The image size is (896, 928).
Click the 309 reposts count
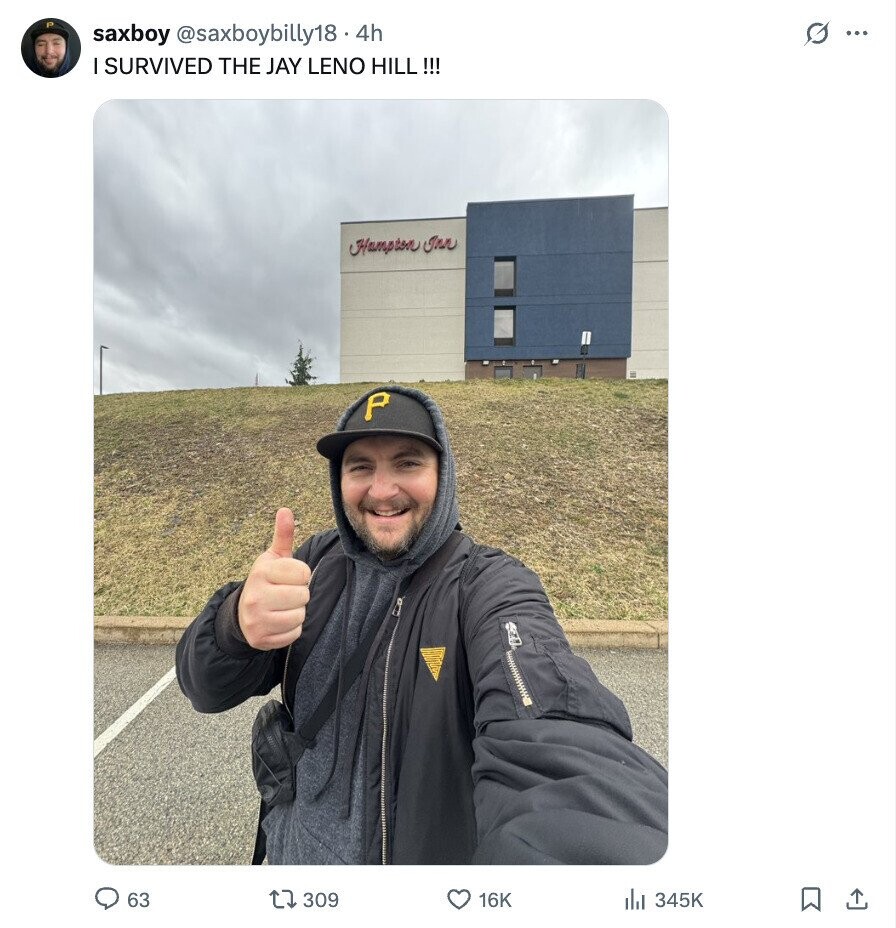click(x=321, y=900)
